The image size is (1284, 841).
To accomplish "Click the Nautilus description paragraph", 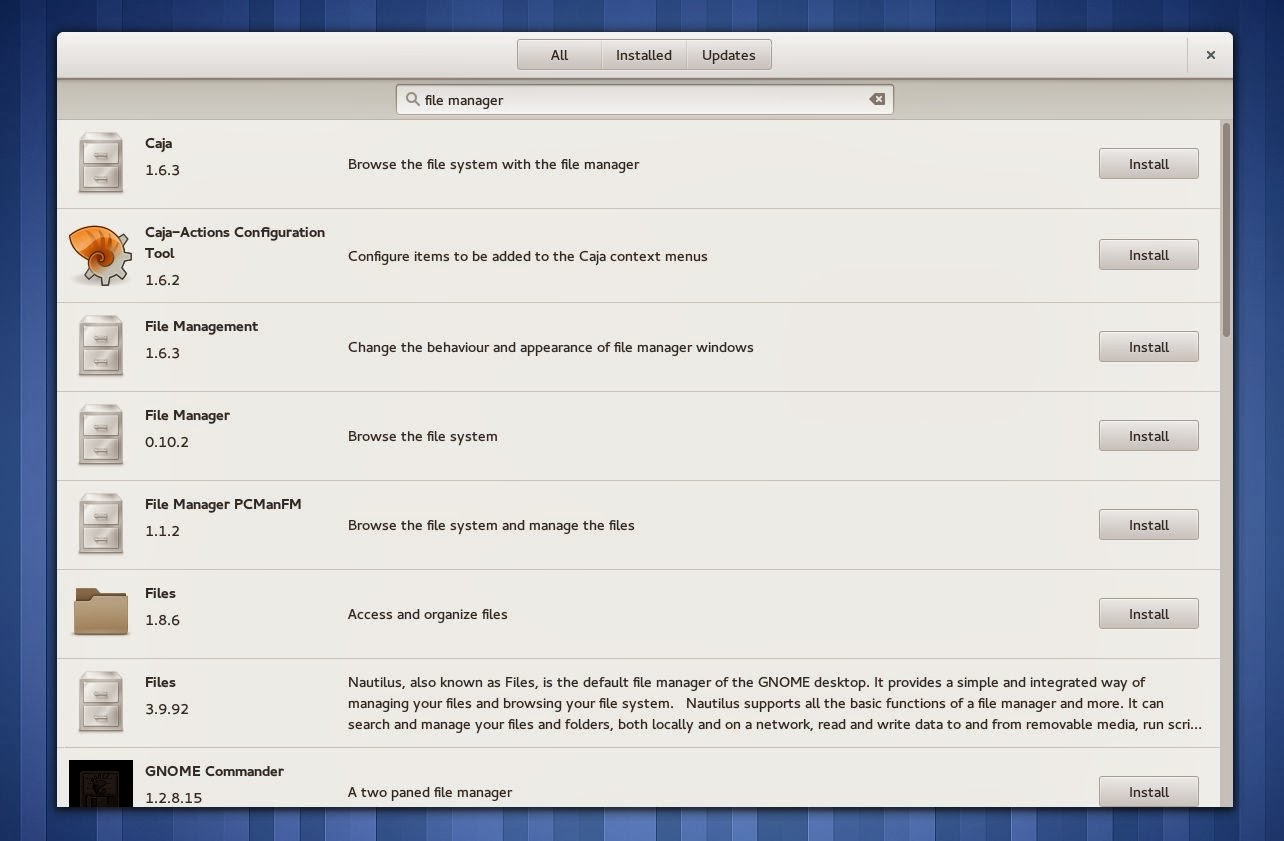I will tap(775, 703).
